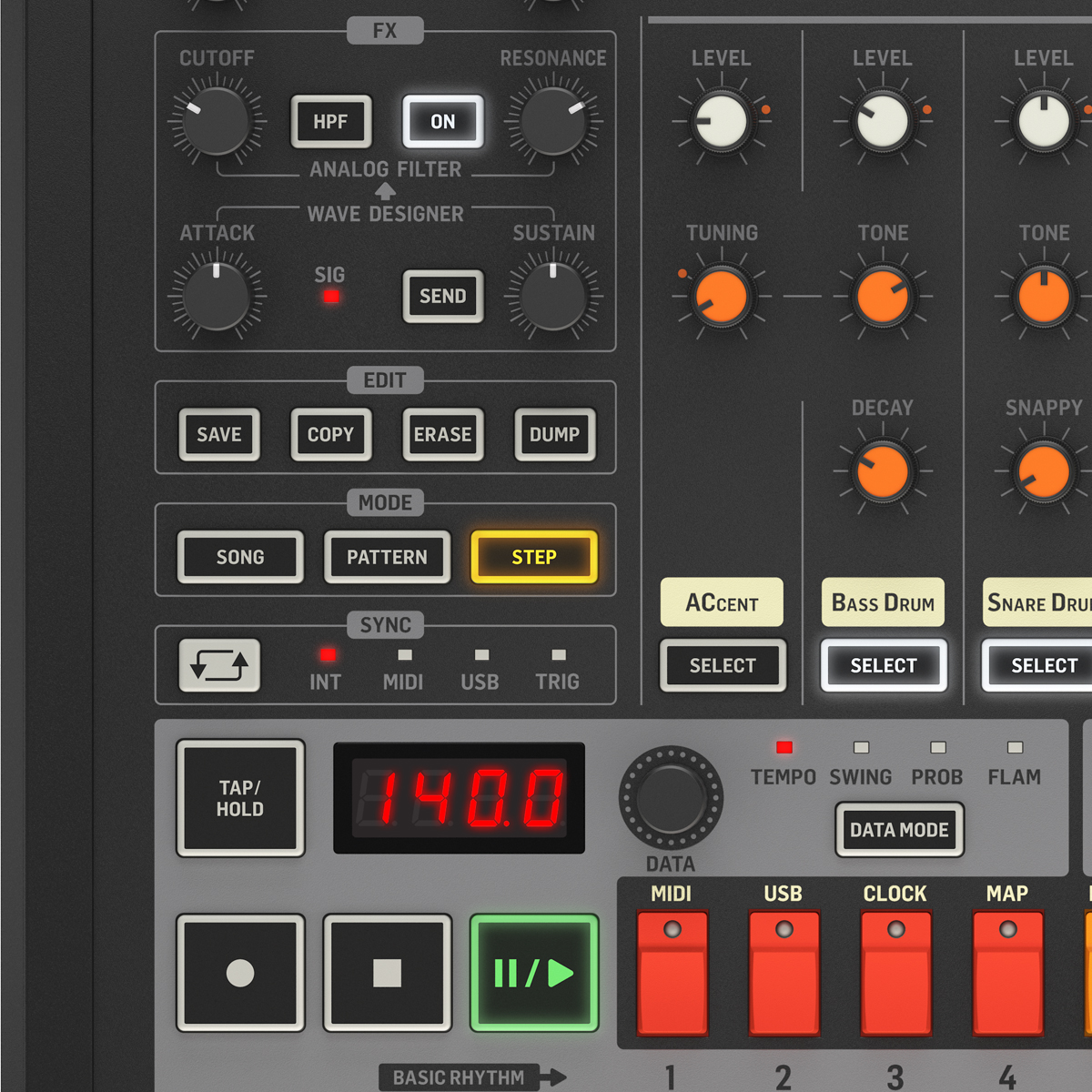The image size is (1092, 1092).
Task: Click the Cutoff knob
Action: pos(217,121)
